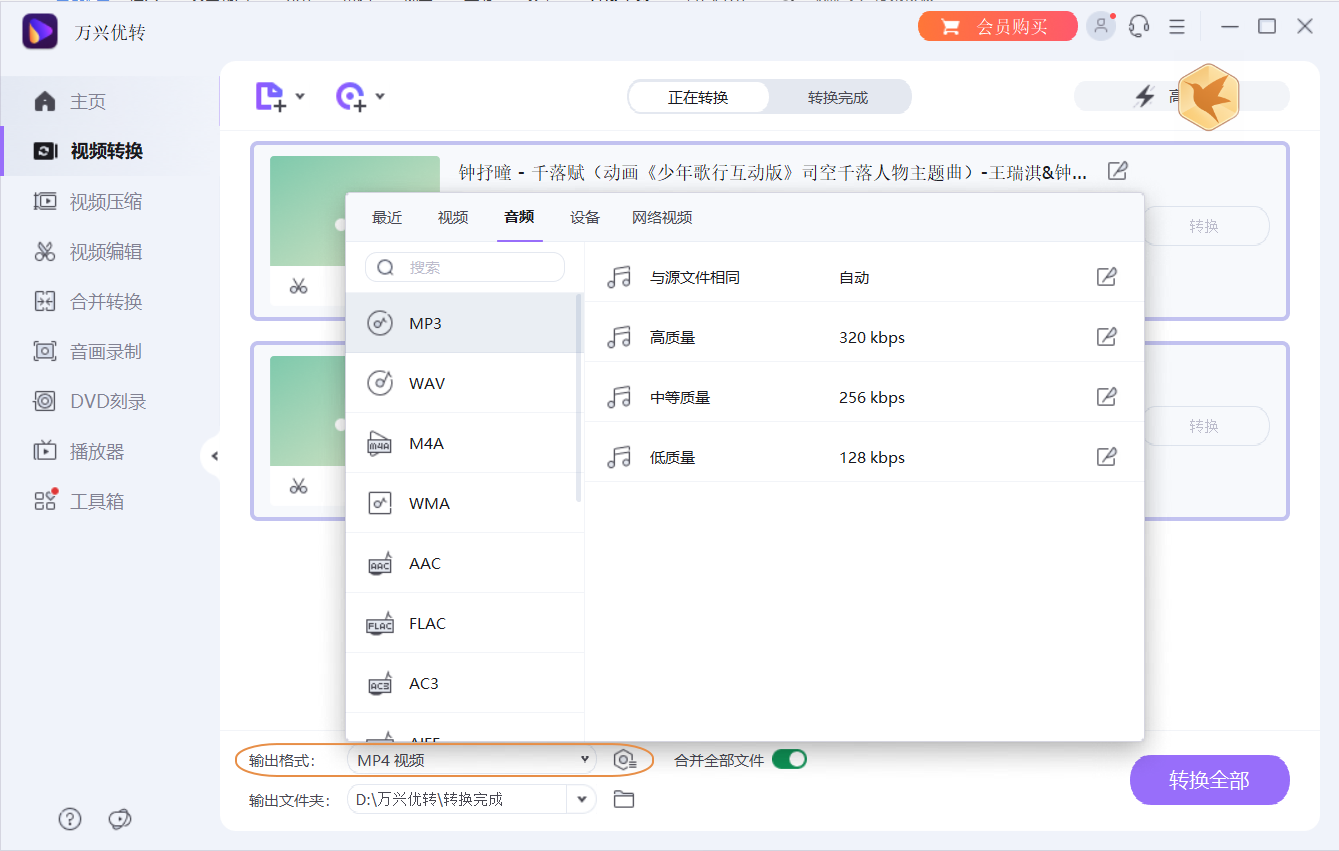Enable the 合并全部文件 switch

click(x=790, y=759)
